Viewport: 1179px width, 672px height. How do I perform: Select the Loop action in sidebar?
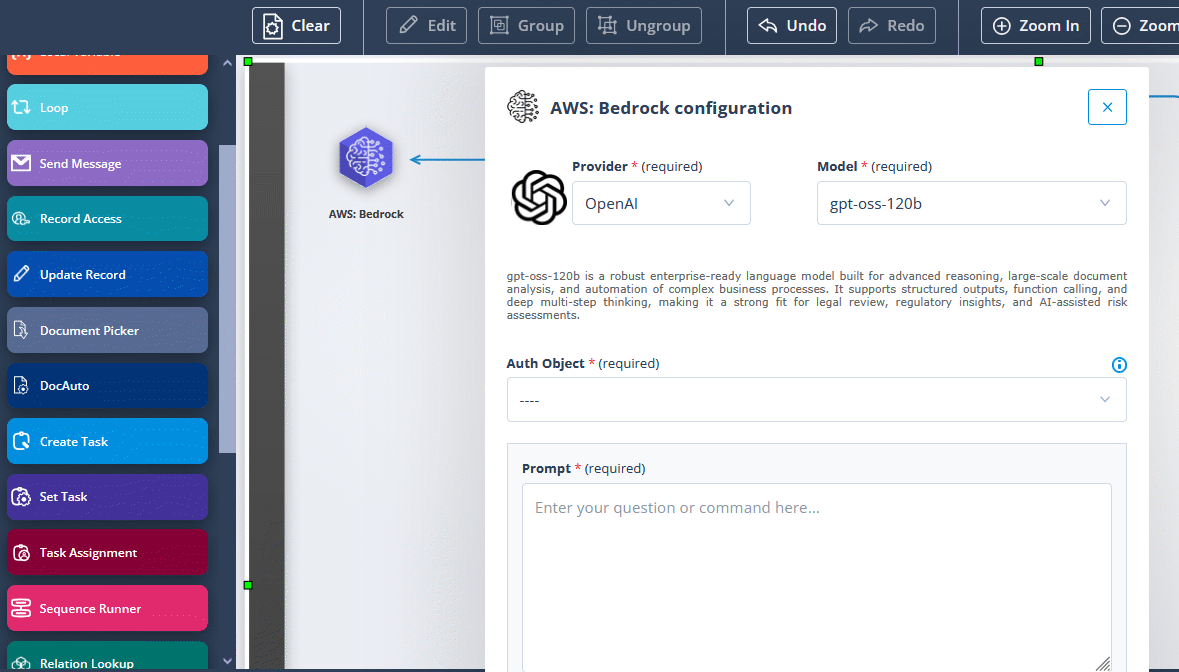click(x=107, y=108)
